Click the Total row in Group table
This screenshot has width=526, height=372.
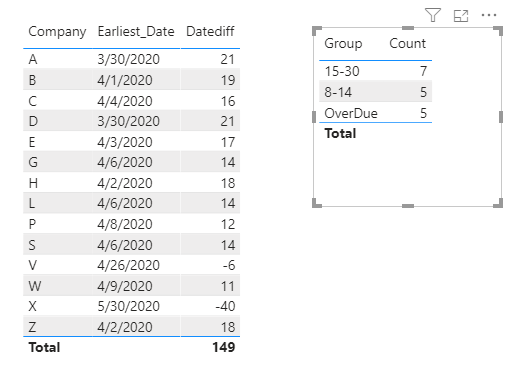click(x=375, y=133)
